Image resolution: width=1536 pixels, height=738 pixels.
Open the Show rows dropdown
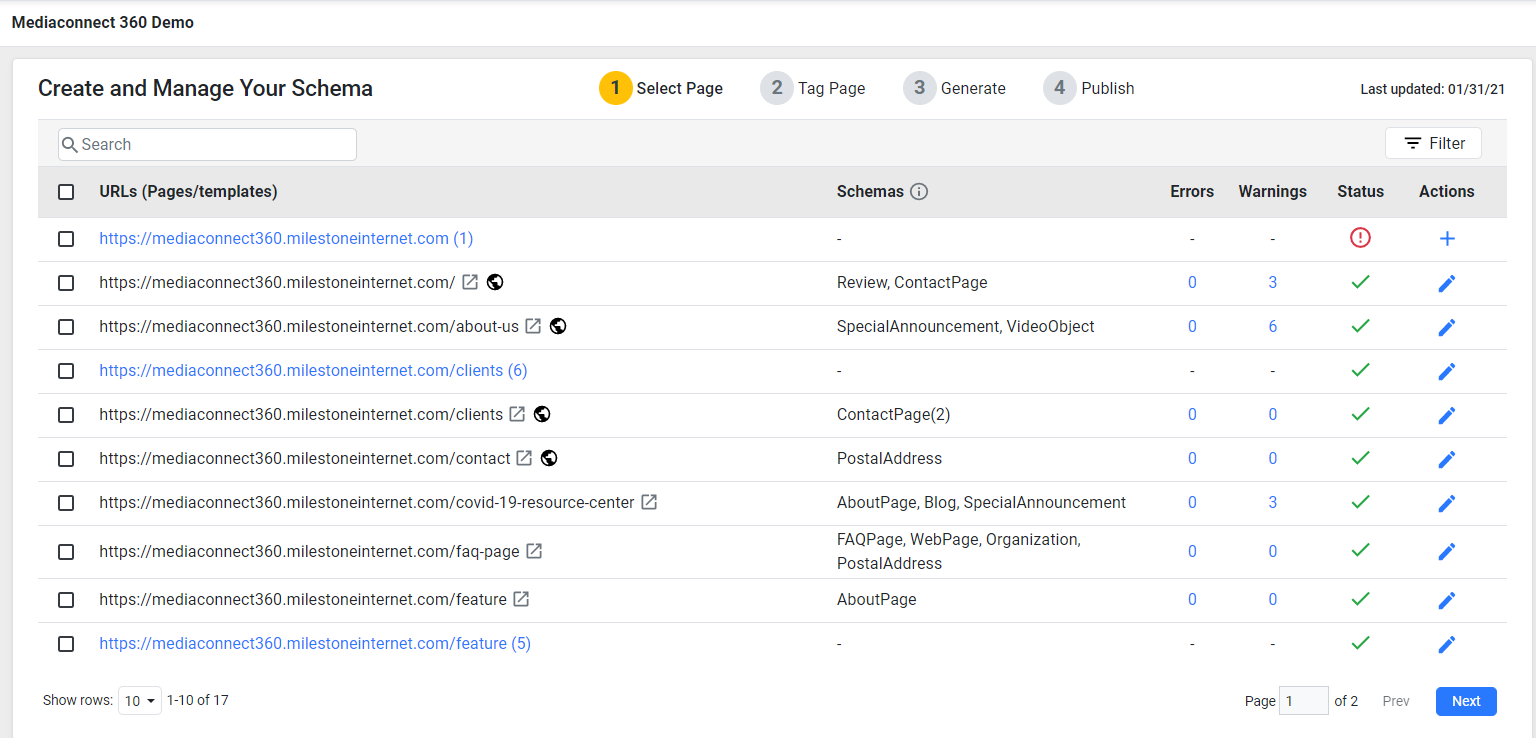(x=139, y=701)
